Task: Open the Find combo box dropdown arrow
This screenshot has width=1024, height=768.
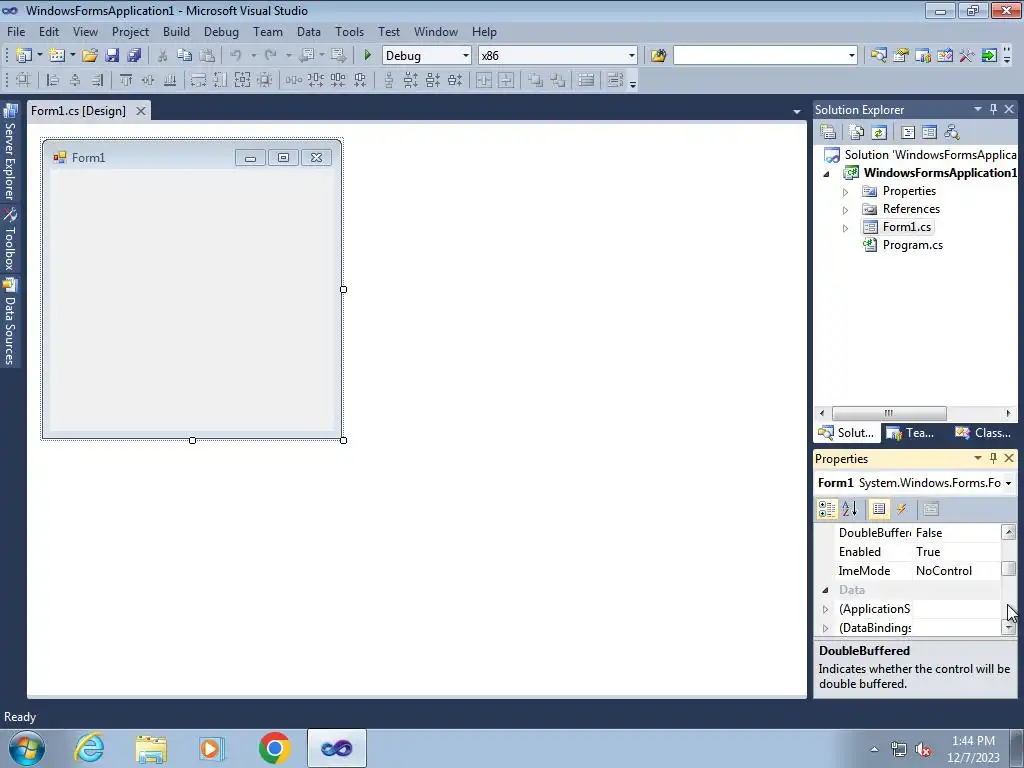Action: click(x=852, y=56)
